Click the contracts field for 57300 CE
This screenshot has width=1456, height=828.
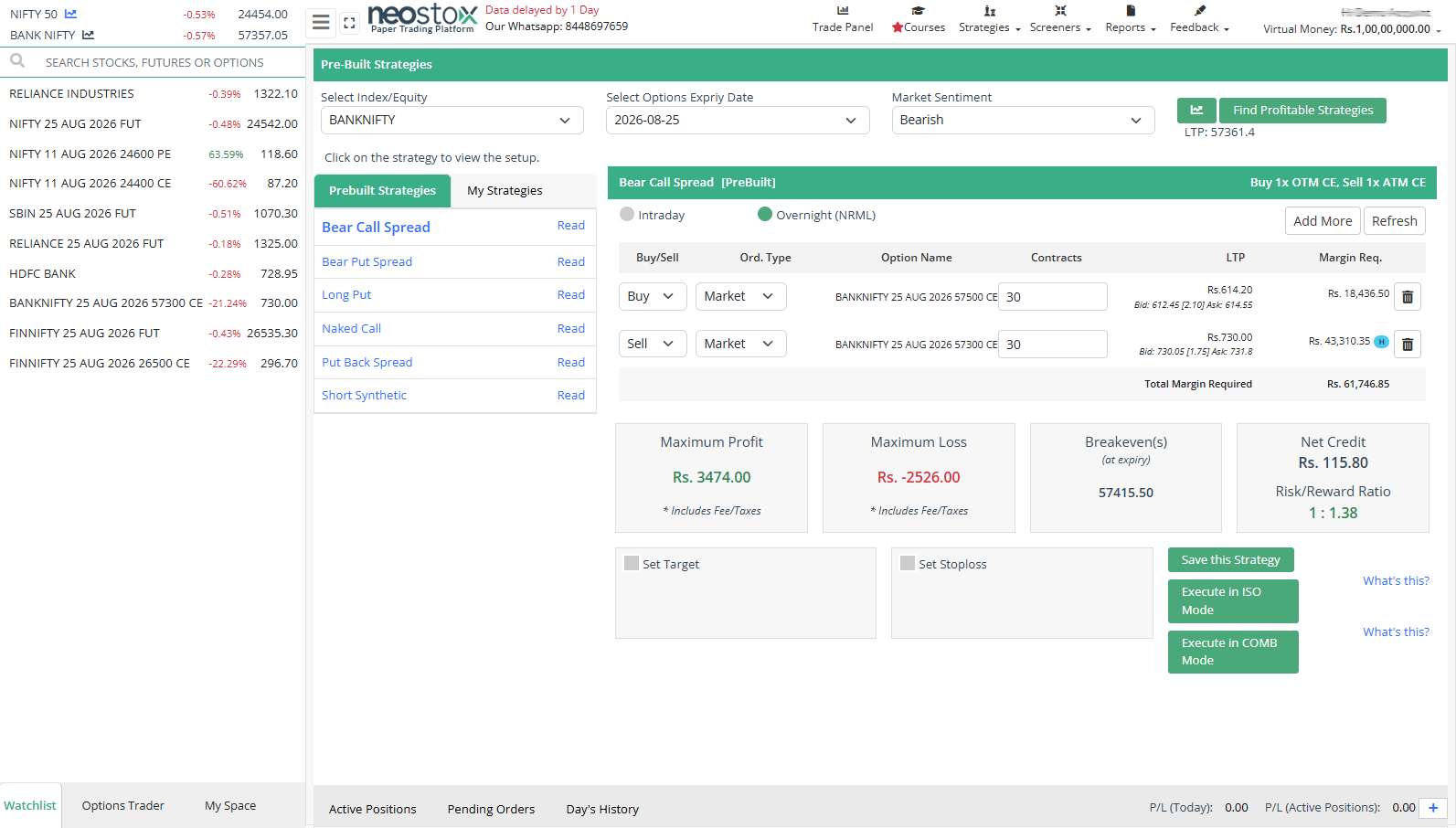(1053, 345)
